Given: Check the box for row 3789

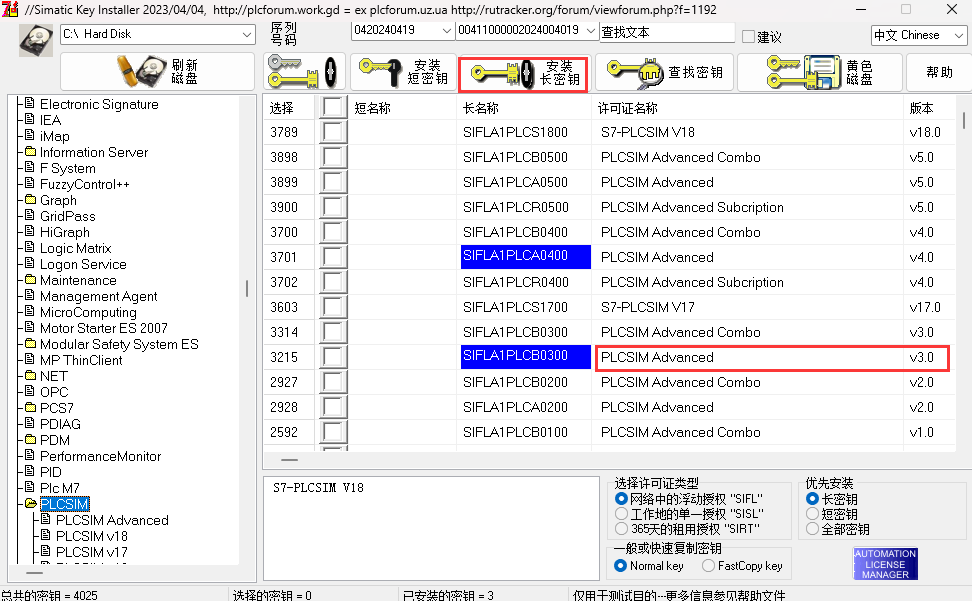Looking at the screenshot, I should 333,133.
